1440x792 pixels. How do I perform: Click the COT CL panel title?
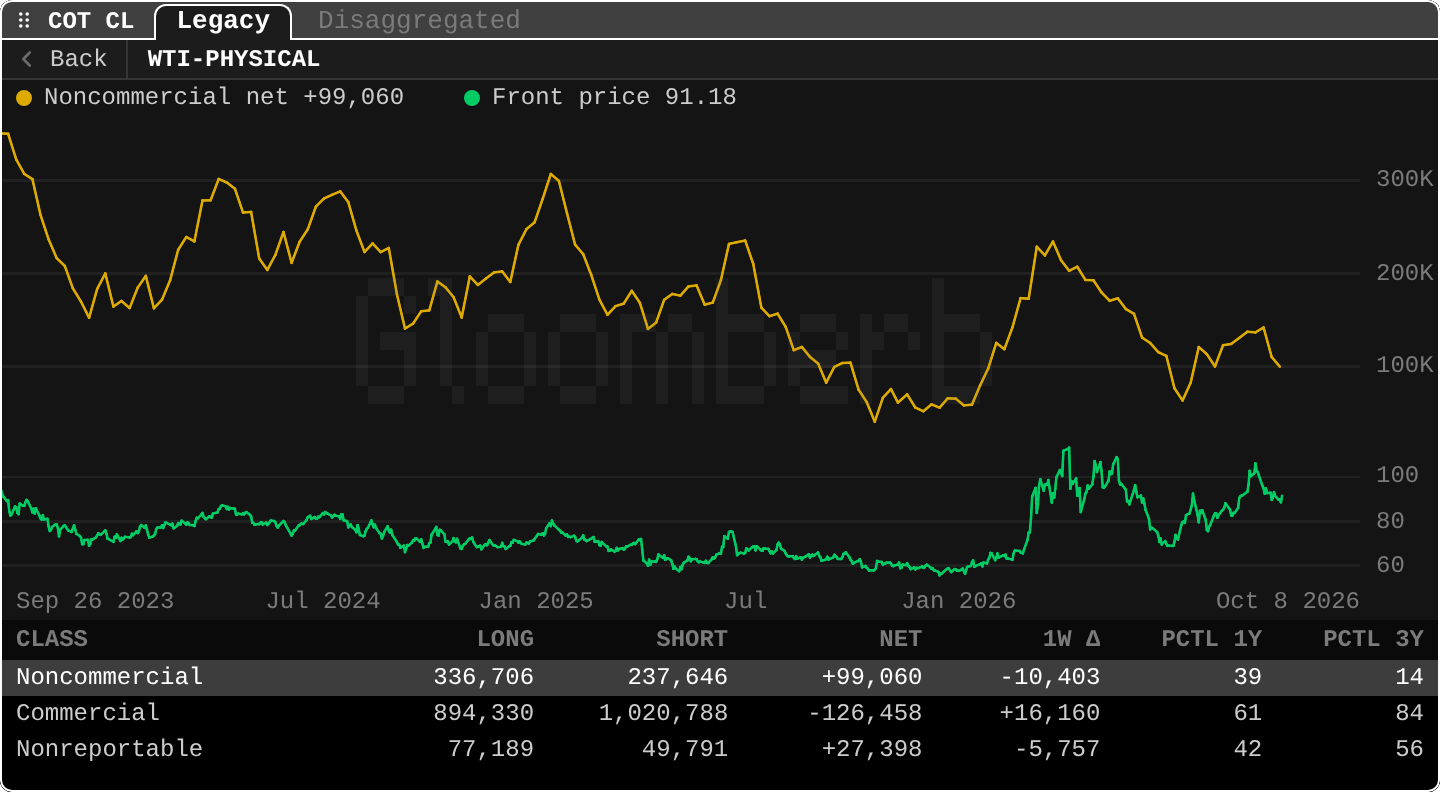point(91,21)
